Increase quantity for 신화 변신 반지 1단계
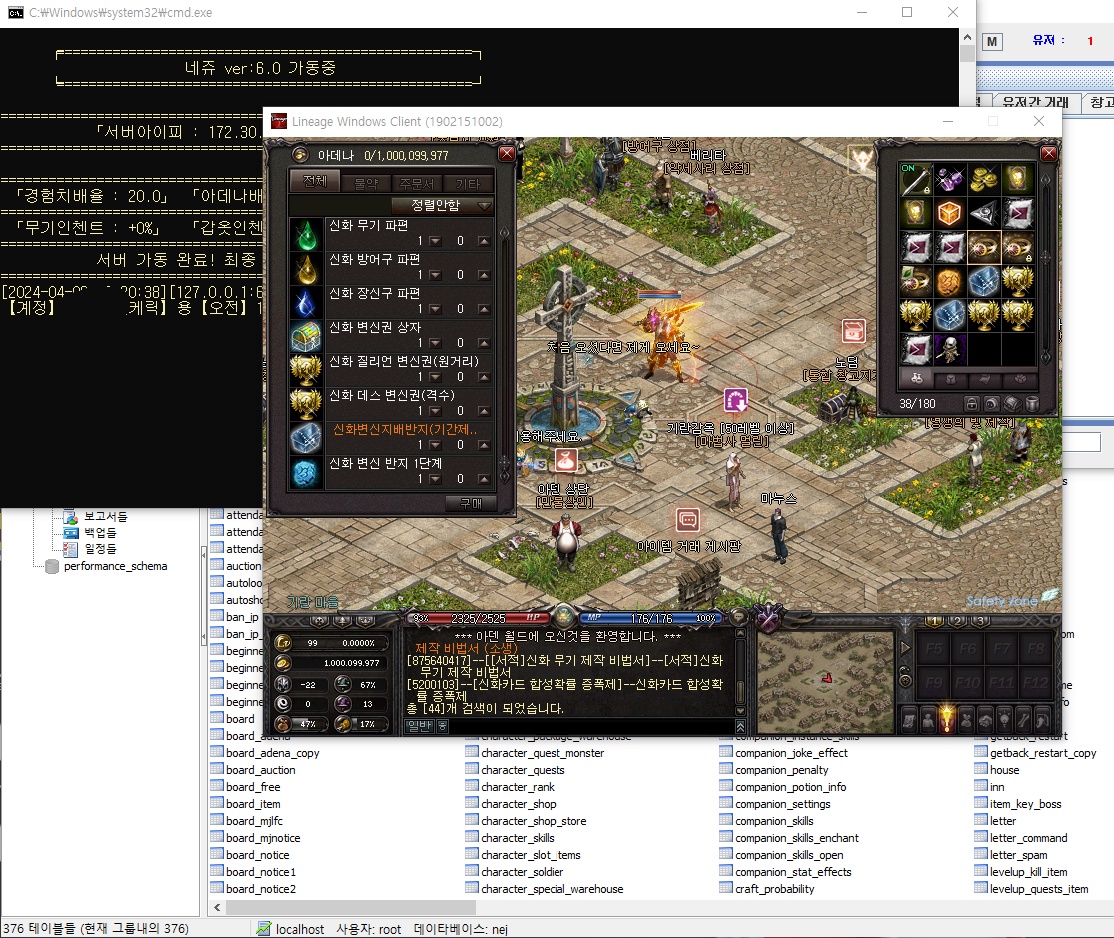This screenshot has height=938, width=1114. (484, 480)
